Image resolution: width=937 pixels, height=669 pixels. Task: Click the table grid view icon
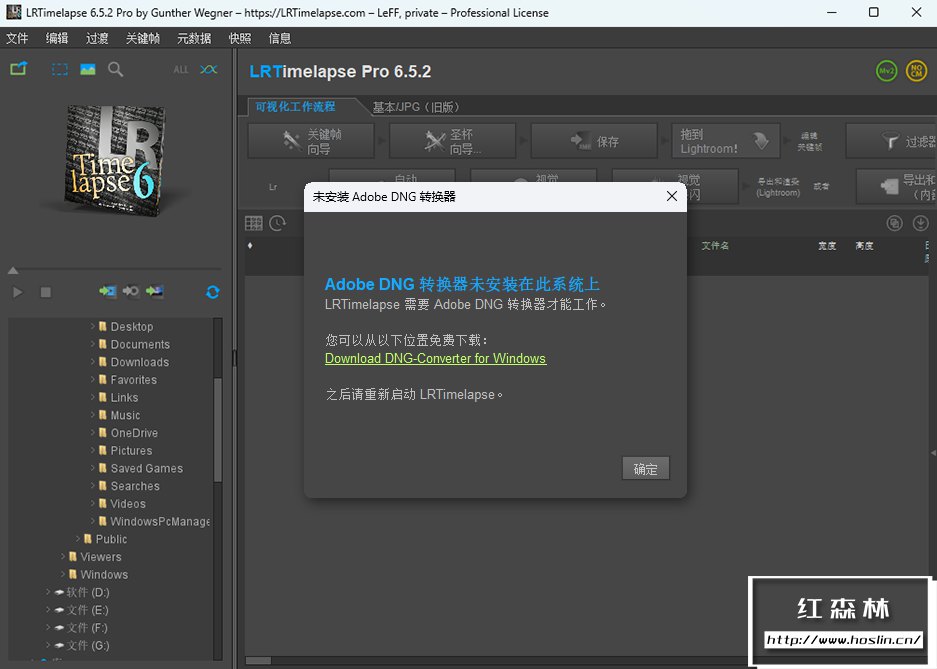coord(253,223)
